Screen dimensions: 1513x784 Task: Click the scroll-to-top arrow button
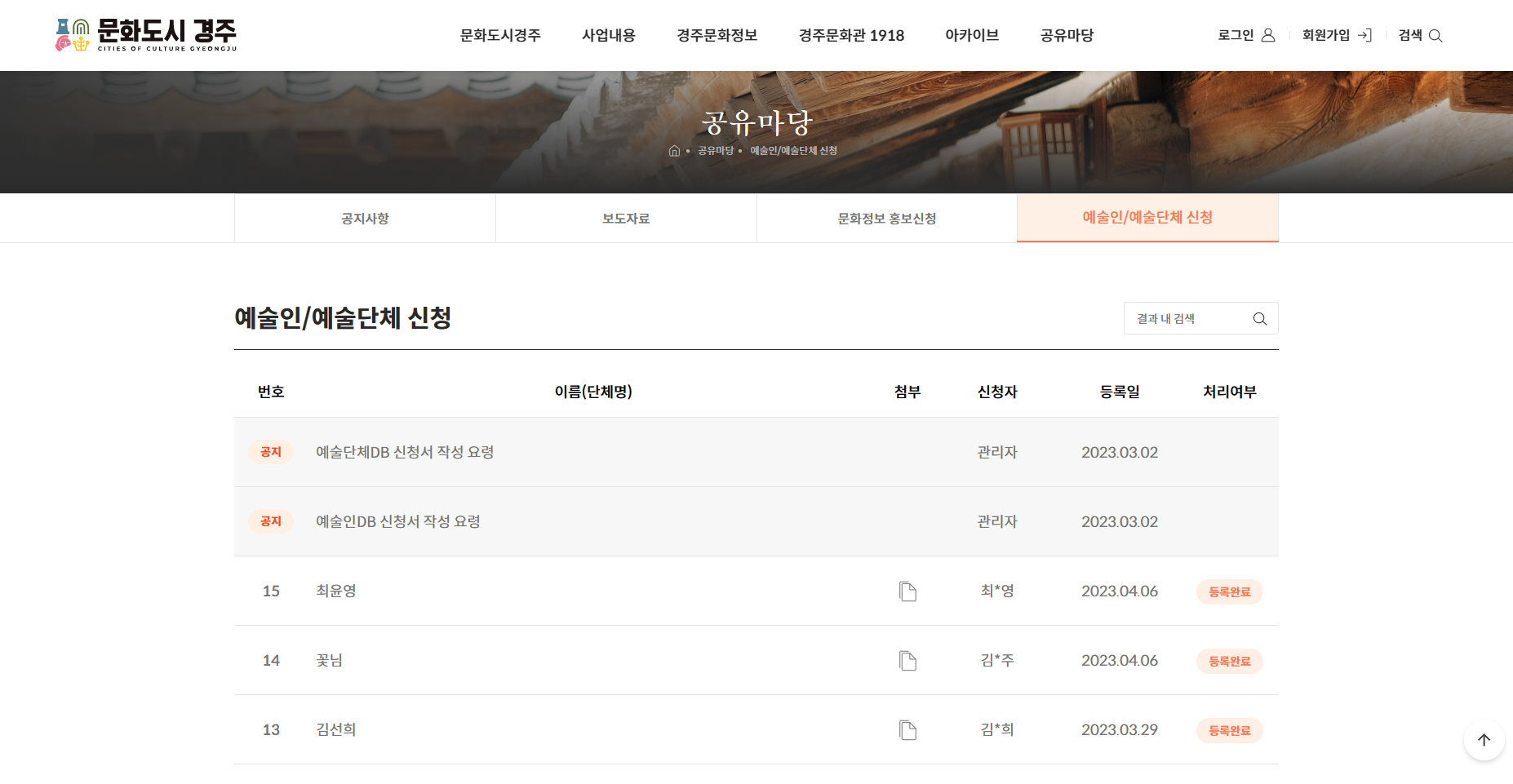pyautogui.click(x=1484, y=740)
